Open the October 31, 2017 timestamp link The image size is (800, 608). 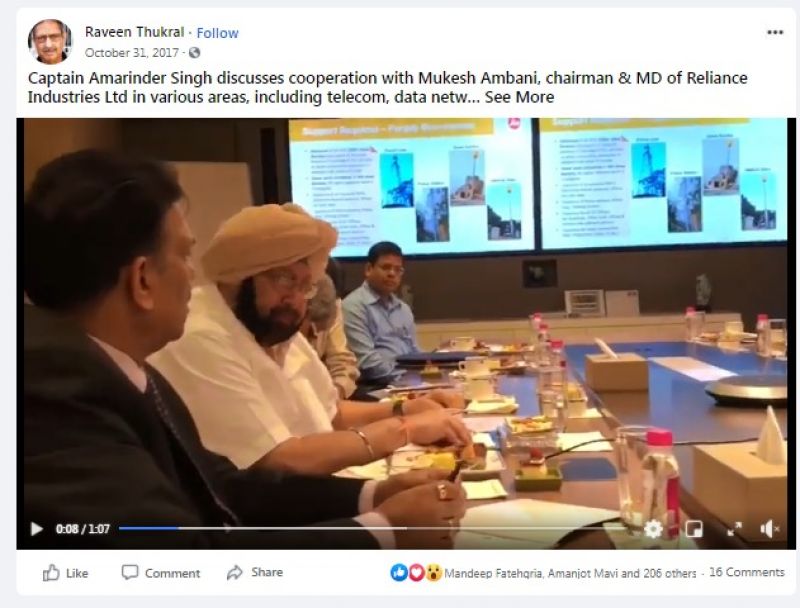[x=132, y=53]
